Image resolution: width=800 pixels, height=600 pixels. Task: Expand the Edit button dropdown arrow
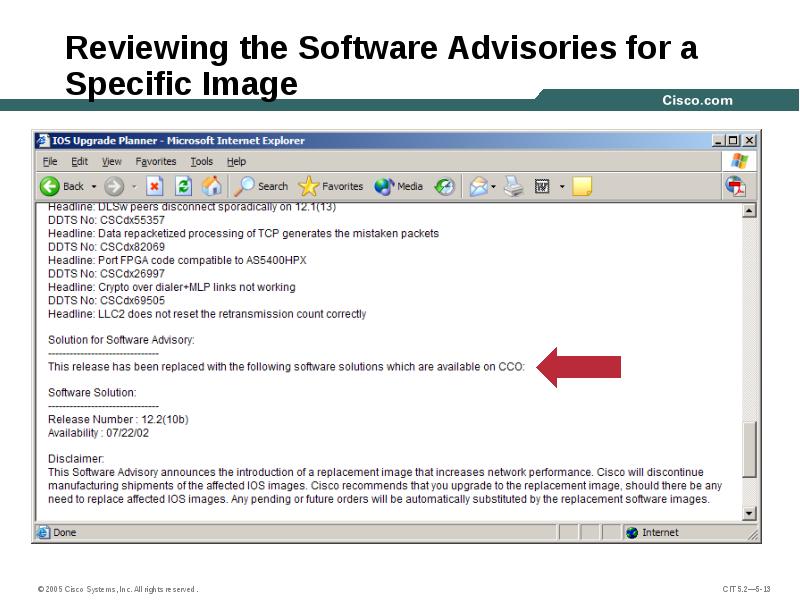pyautogui.click(x=562, y=187)
